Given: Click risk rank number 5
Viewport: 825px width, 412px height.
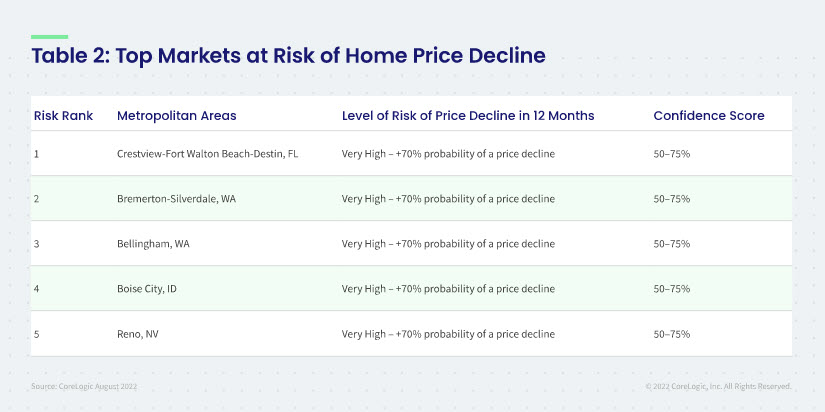Looking at the screenshot, I should point(36,334).
